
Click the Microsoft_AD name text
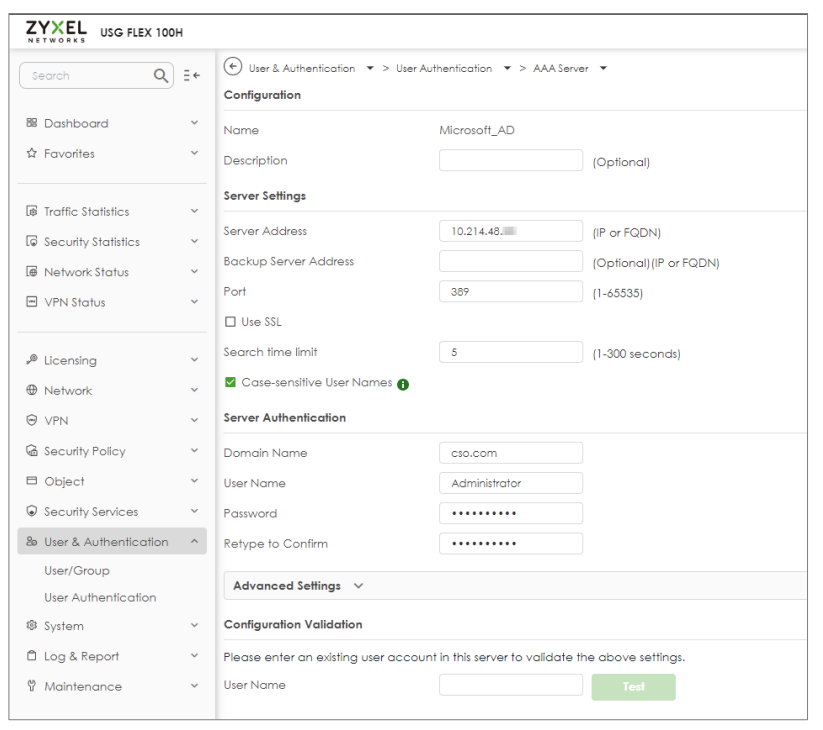coord(477,130)
